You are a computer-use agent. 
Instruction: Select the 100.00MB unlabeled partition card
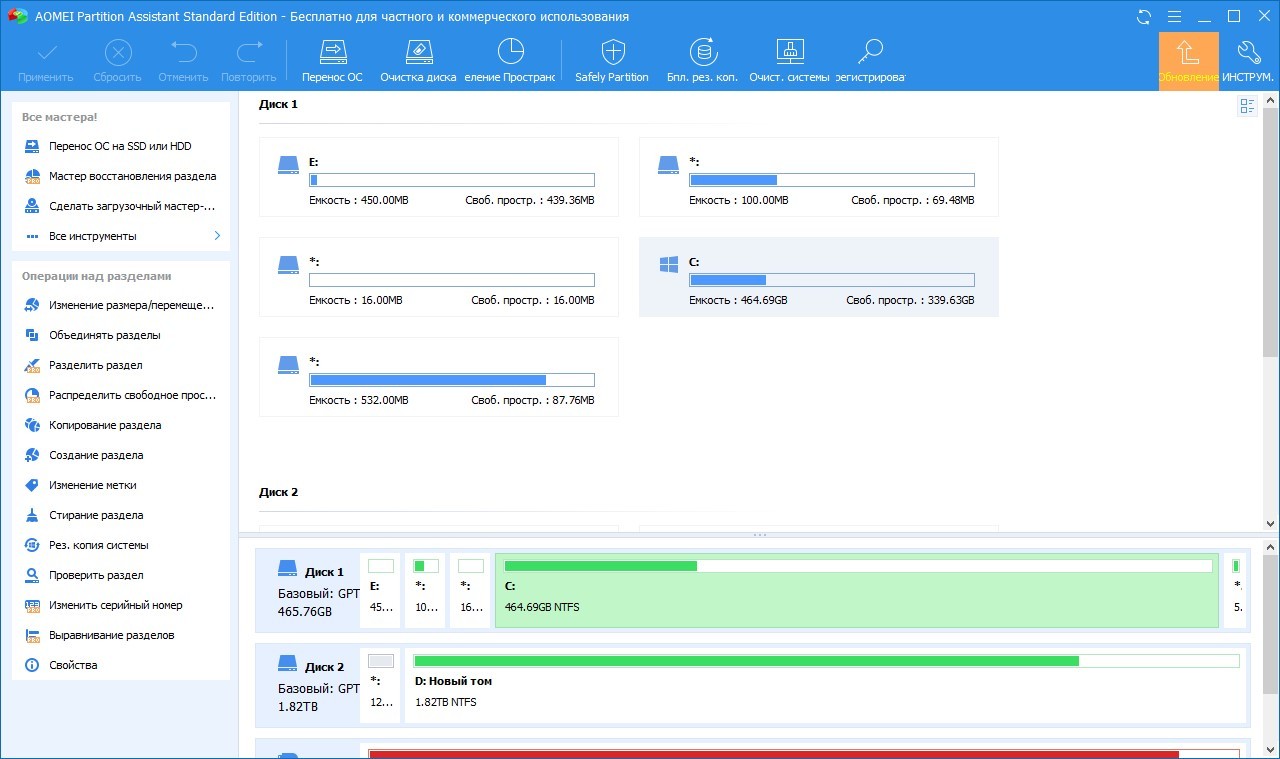(818, 177)
